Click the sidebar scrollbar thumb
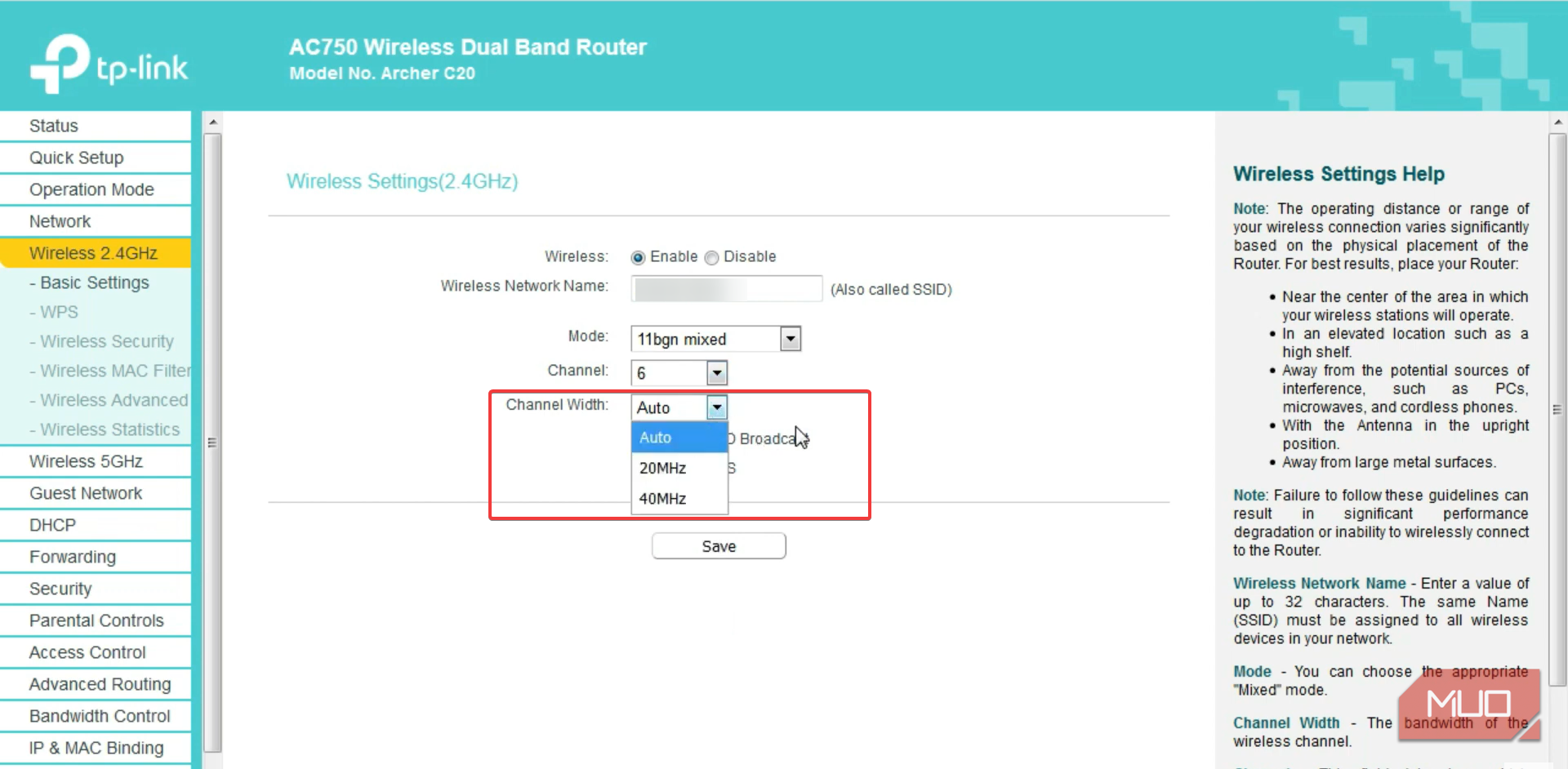Viewport: 1568px width, 769px height. click(x=212, y=442)
